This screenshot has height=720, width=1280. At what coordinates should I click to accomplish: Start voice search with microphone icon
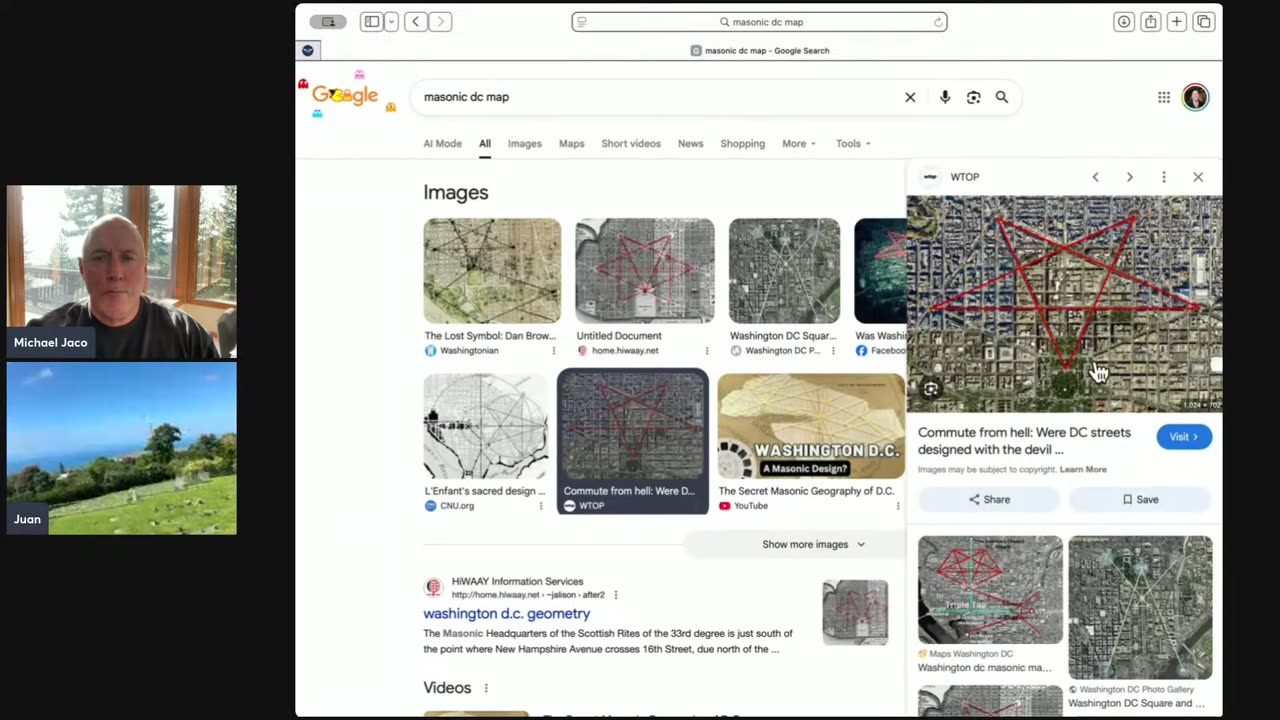[x=945, y=97]
